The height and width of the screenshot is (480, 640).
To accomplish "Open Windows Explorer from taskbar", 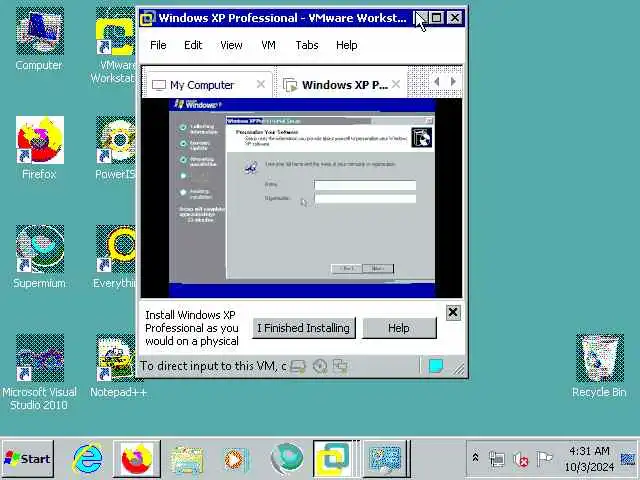I will (187, 459).
